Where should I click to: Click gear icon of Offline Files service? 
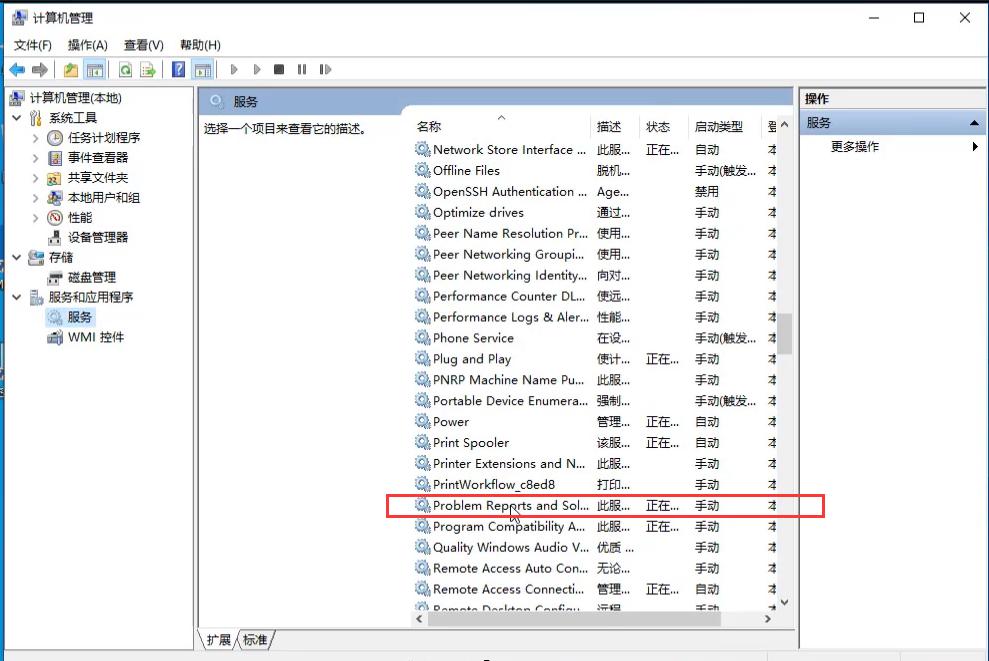[422, 170]
